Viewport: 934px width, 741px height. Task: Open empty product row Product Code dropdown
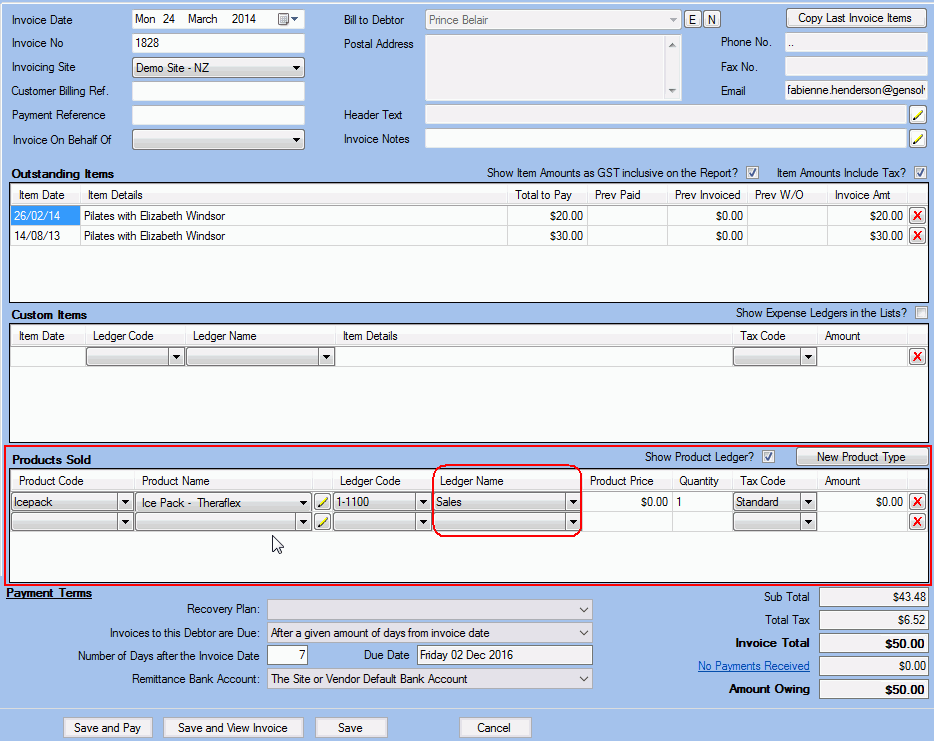coord(125,522)
